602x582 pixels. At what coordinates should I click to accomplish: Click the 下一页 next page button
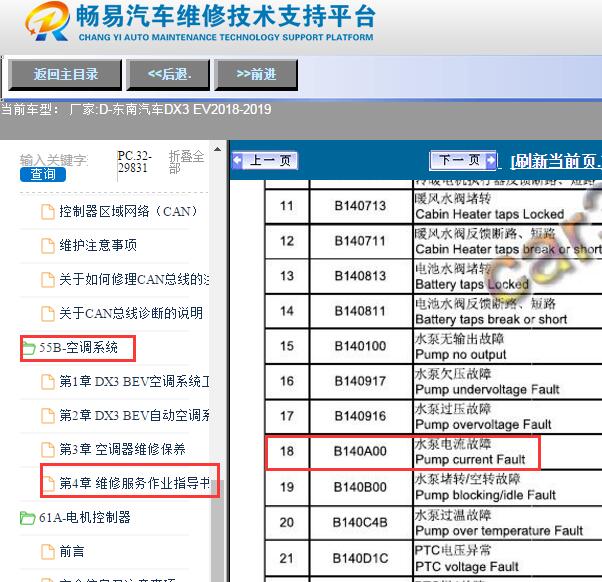tap(463, 160)
